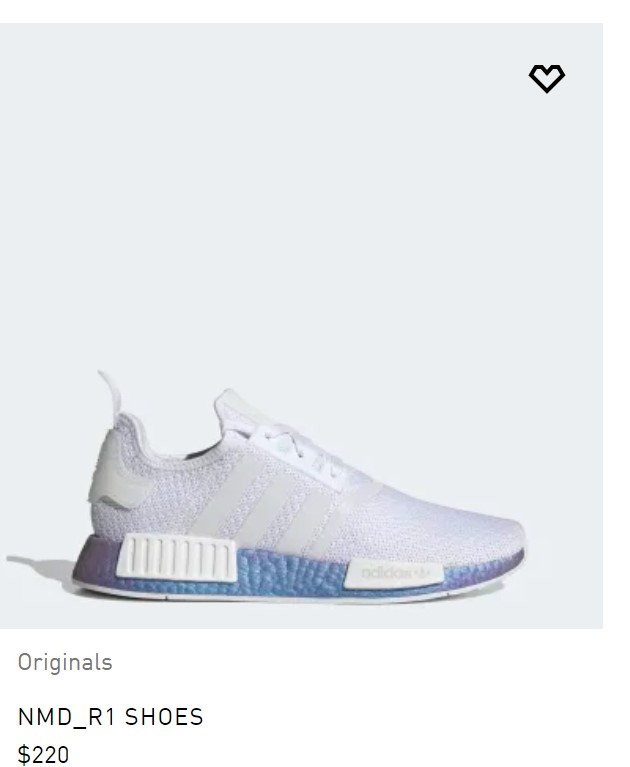The width and height of the screenshot is (630, 767).
Task: Click the $220 price text
Action: [44, 754]
